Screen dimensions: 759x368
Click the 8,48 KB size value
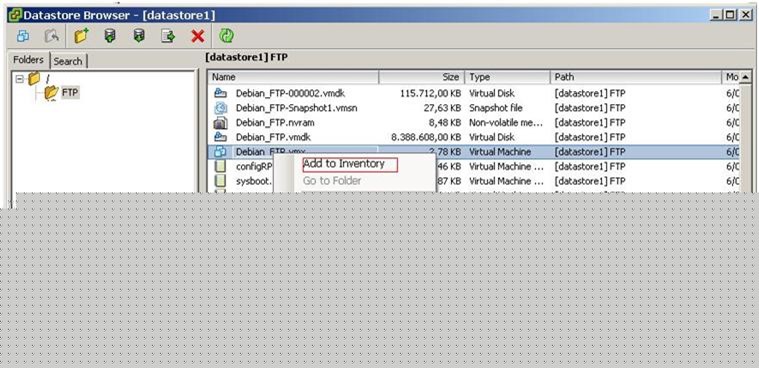(x=445, y=123)
